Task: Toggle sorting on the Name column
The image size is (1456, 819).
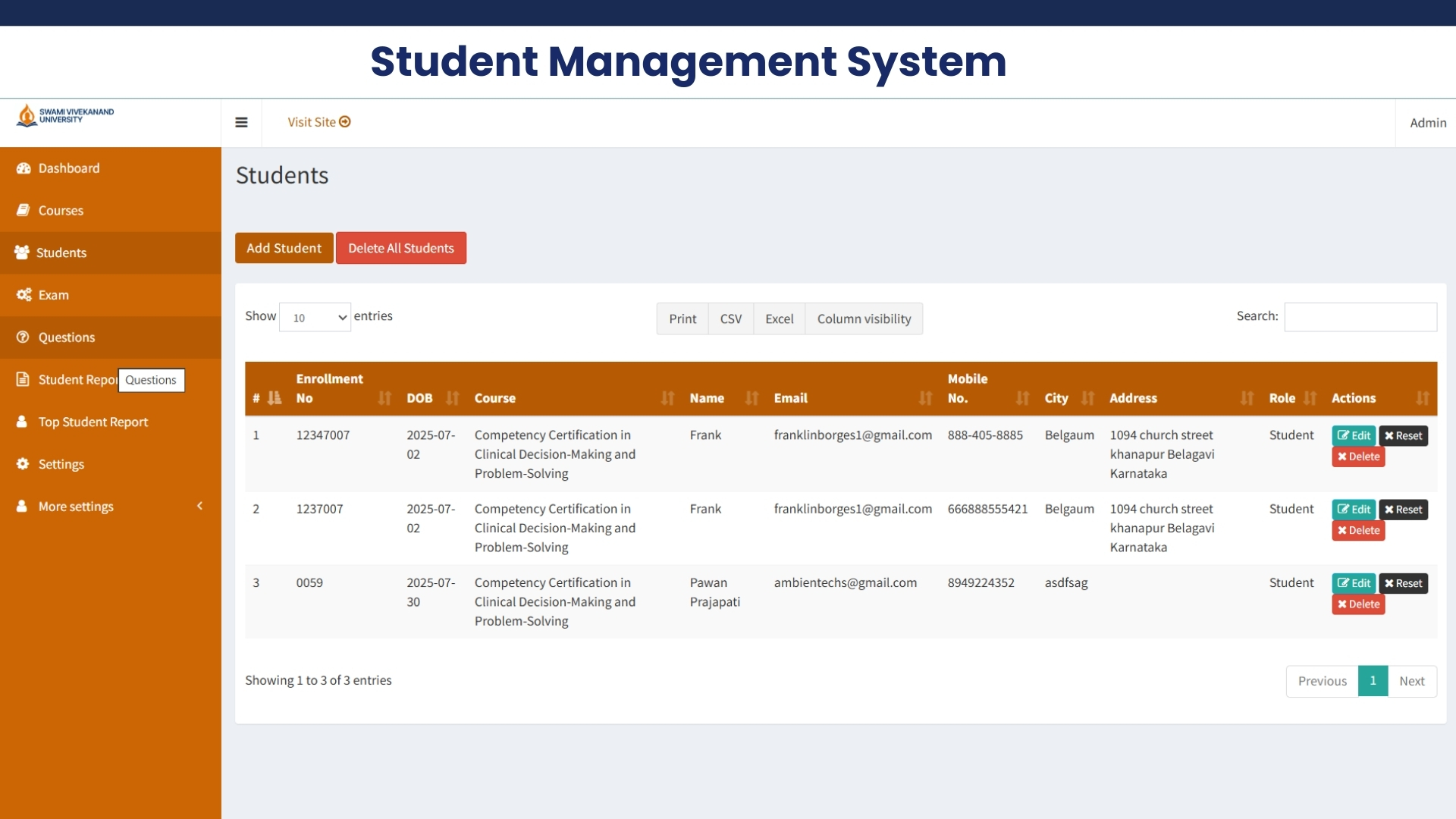Action: pos(752,398)
